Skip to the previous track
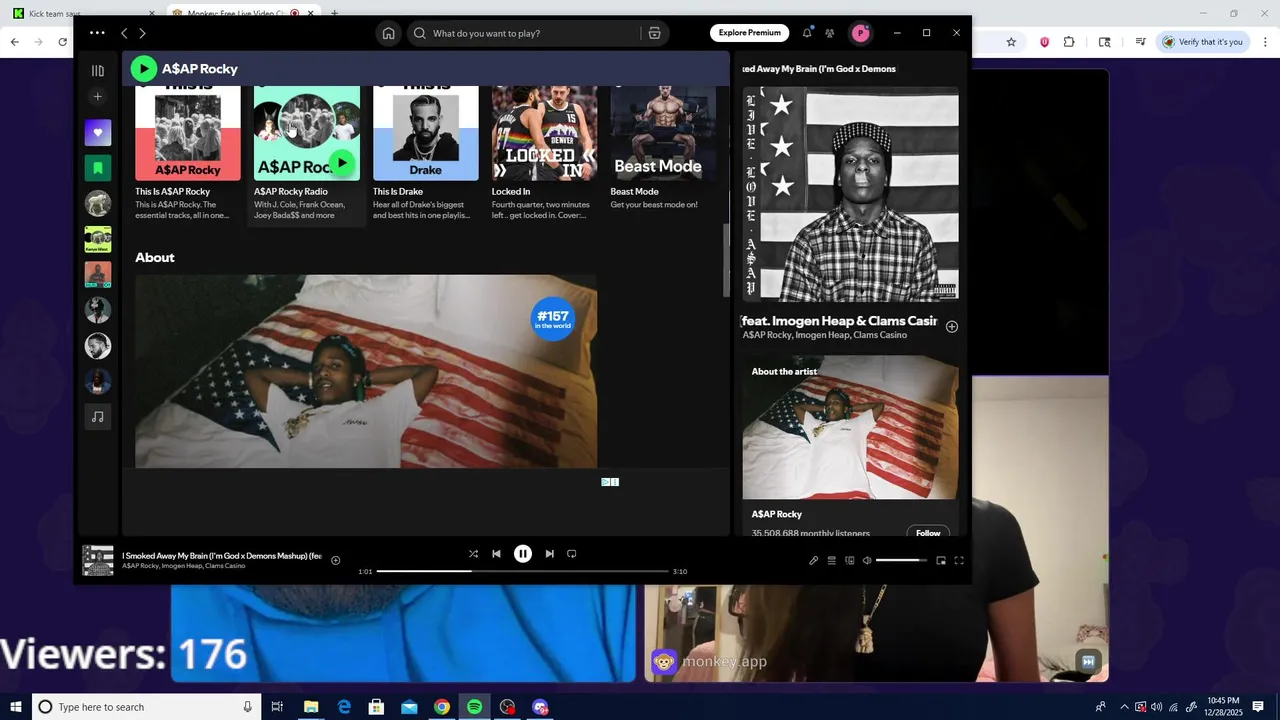Viewport: 1280px width, 720px height. coord(496,553)
